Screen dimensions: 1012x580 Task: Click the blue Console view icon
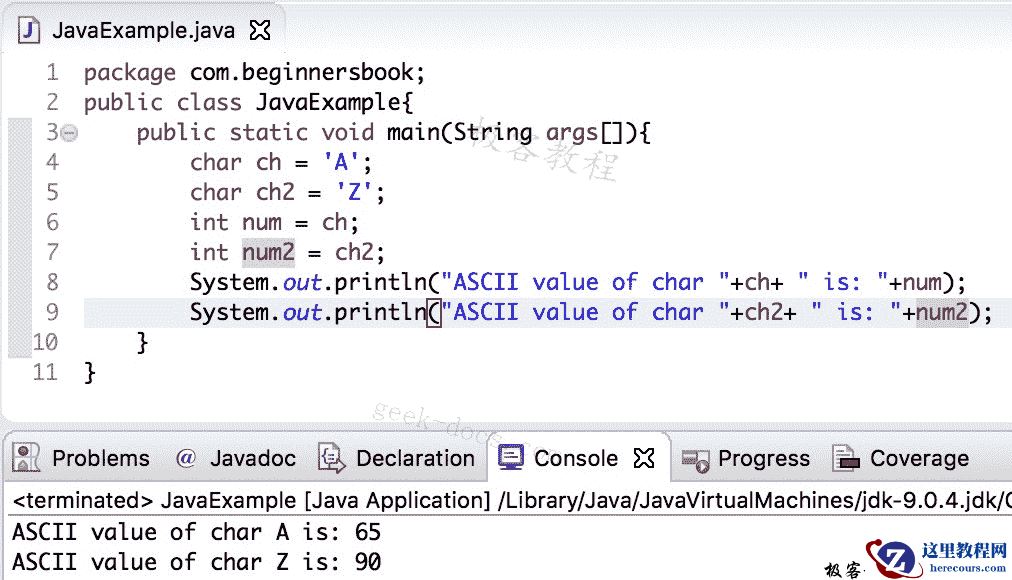click(512, 457)
